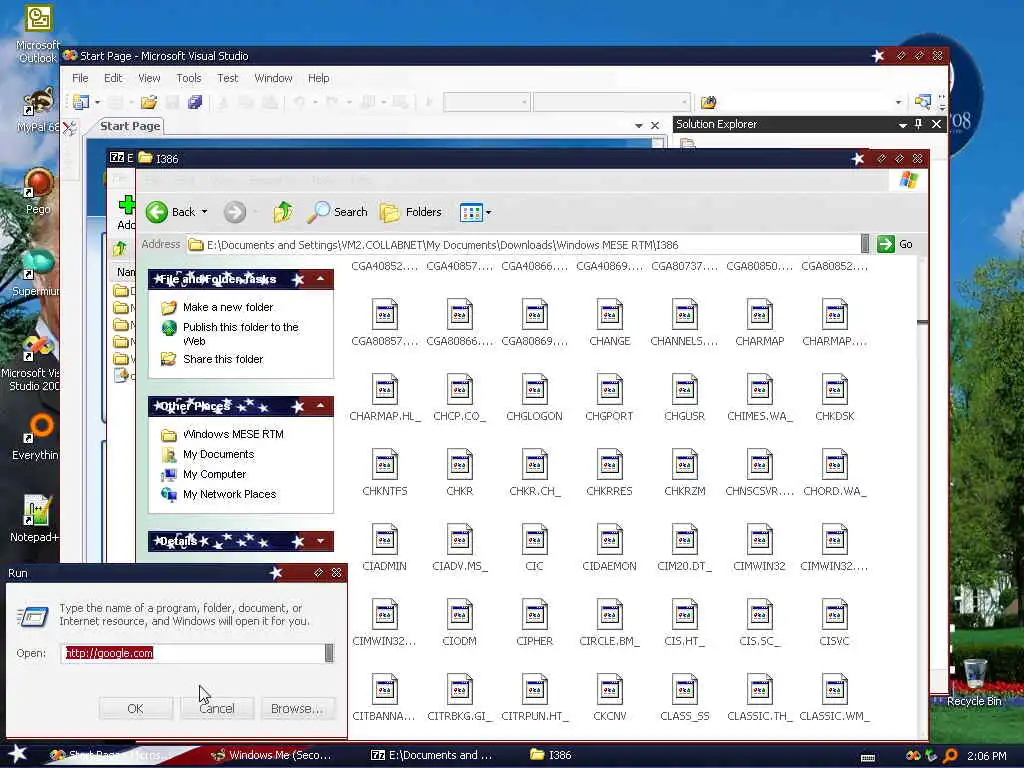Open the Back button history dropdown arrow
Viewport: 1024px width, 768px height.
[204, 212]
